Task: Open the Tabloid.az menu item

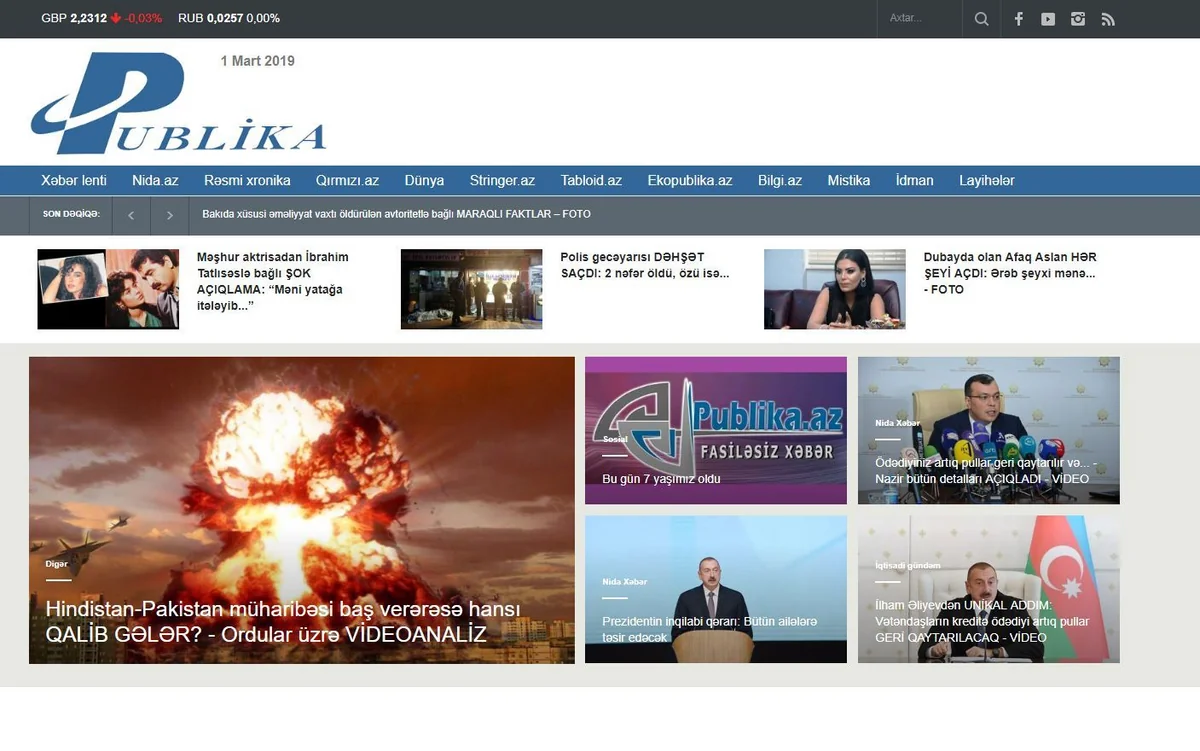Action: pyautogui.click(x=591, y=181)
